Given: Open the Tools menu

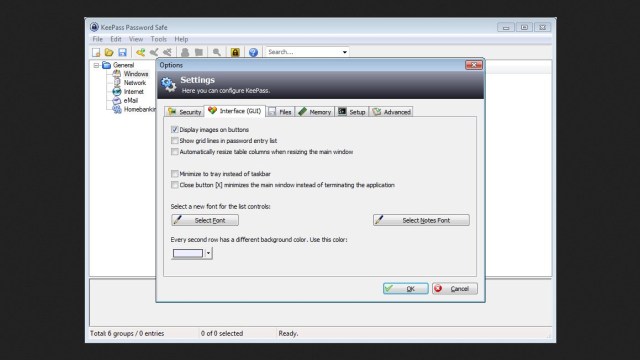Looking at the screenshot, I should pyautogui.click(x=158, y=39).
